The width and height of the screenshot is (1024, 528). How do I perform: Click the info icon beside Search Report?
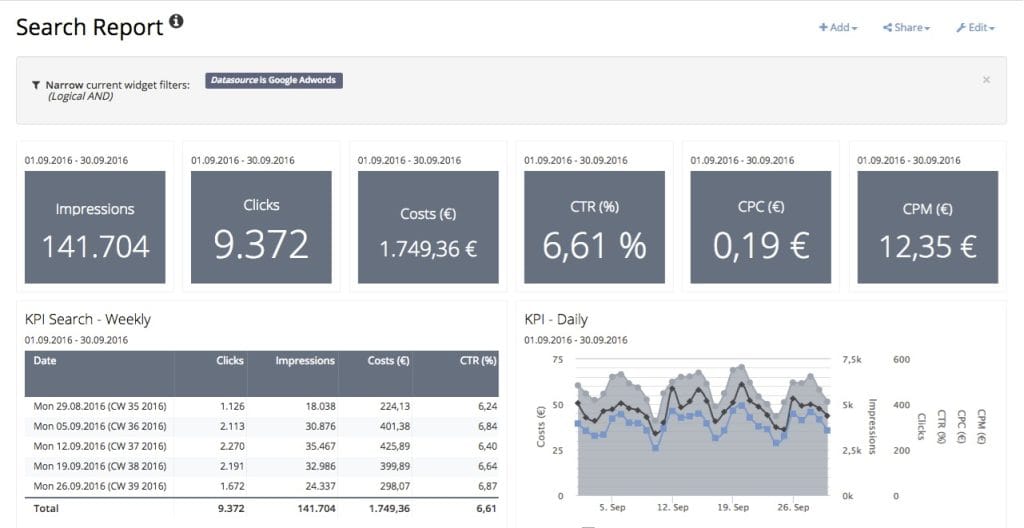click(x=177, y=22)
